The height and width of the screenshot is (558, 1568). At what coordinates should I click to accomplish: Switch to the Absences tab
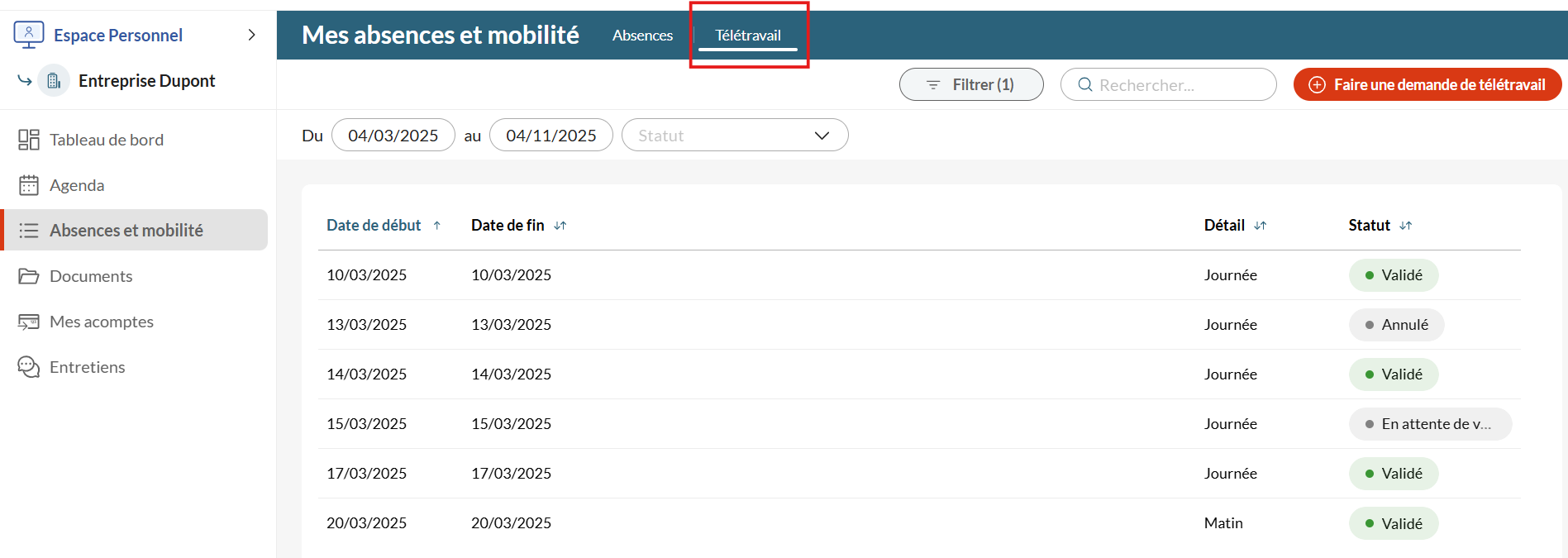tap(642, 36)
